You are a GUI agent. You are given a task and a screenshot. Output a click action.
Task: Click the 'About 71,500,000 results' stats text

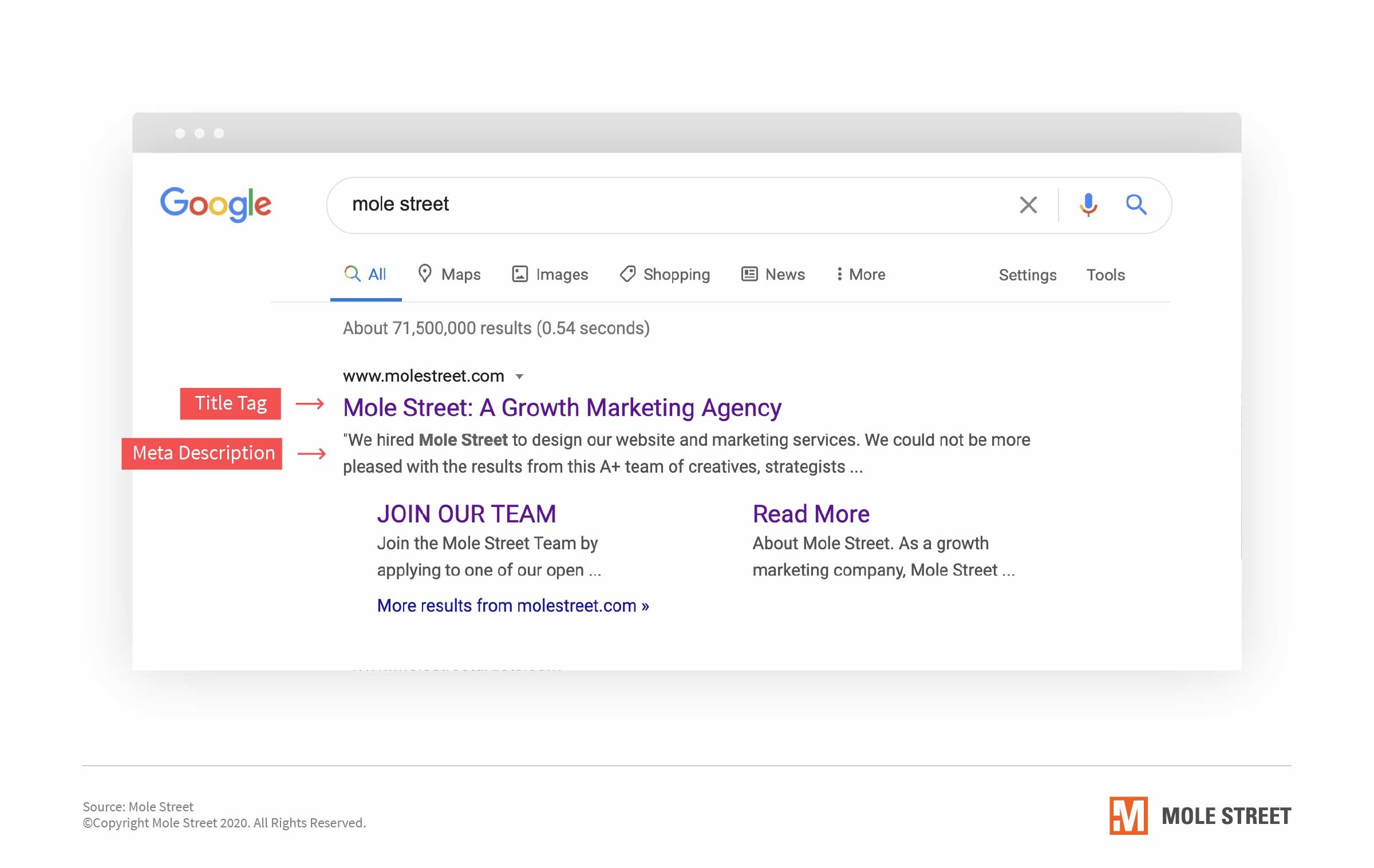coord(496,328)
